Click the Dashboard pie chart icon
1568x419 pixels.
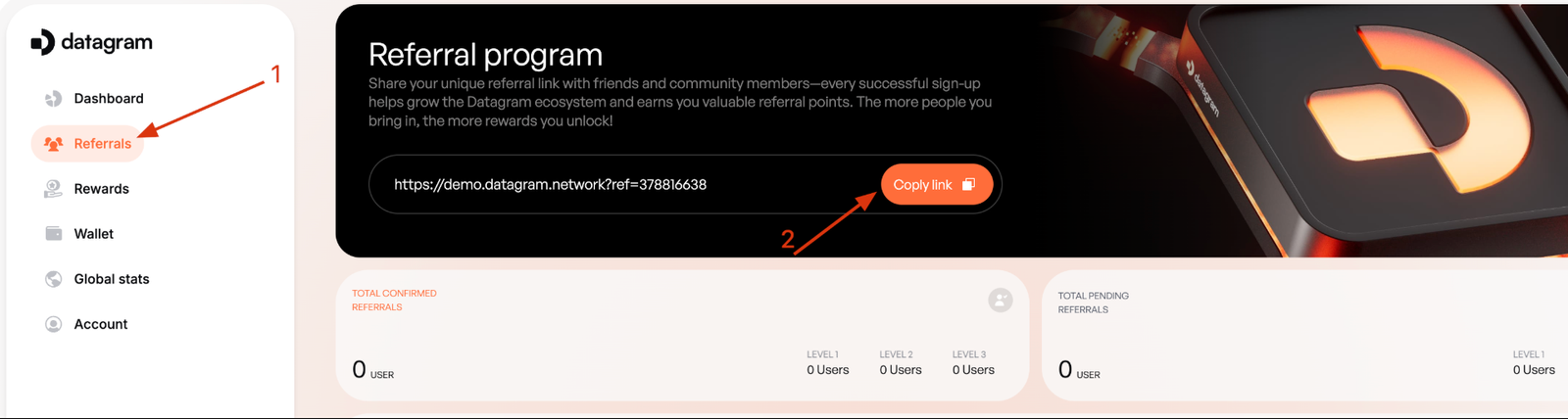(54, 99)
